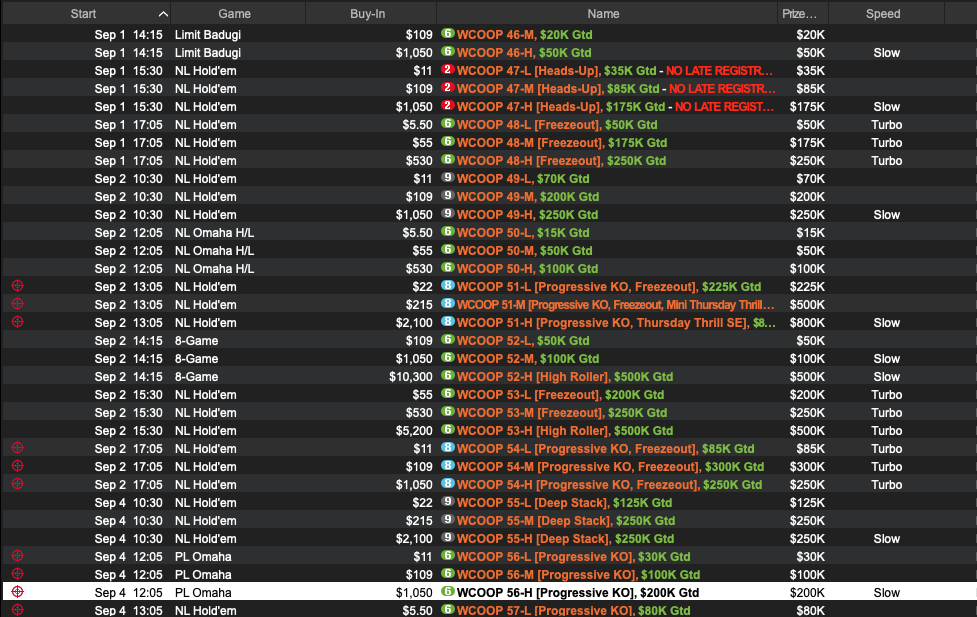Sort by the Prize column header
This screenshot has height=617, width=977.
click(x=799, y=14)
